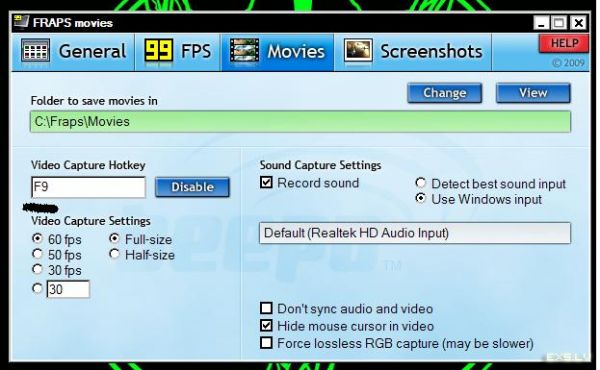600x370 pixels.
Task: Select the 60 fps radio button
Action: point(37,238)
